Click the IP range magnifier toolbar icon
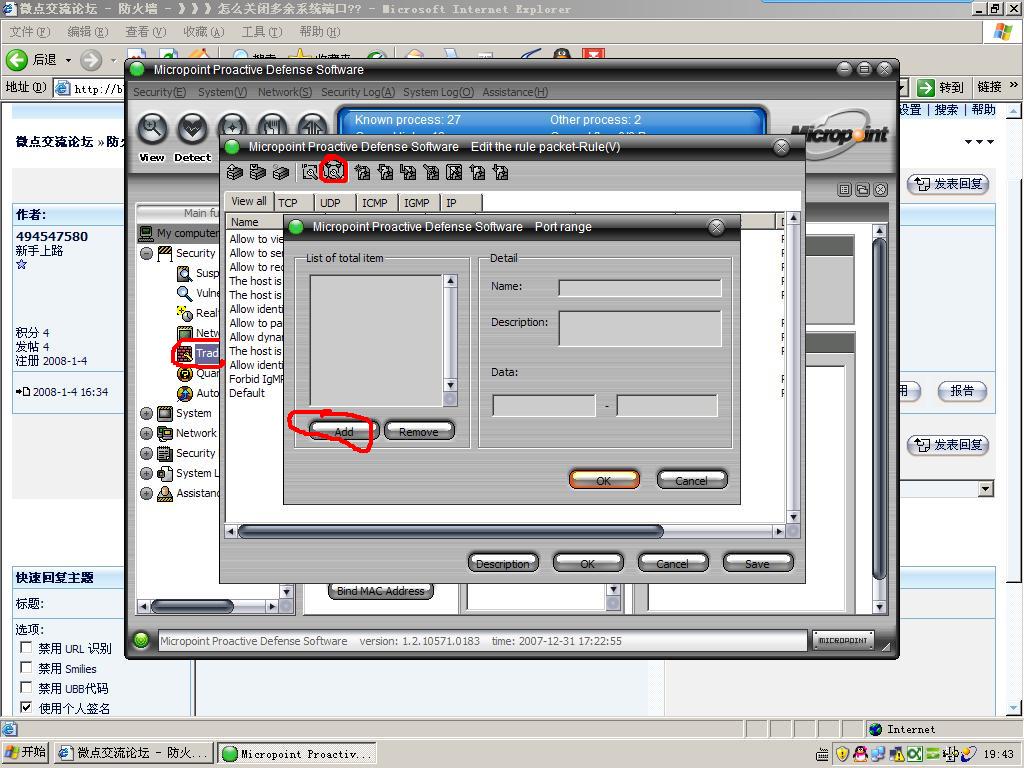The width and height of the screenshot is (1024, 768). pos(310,172)
